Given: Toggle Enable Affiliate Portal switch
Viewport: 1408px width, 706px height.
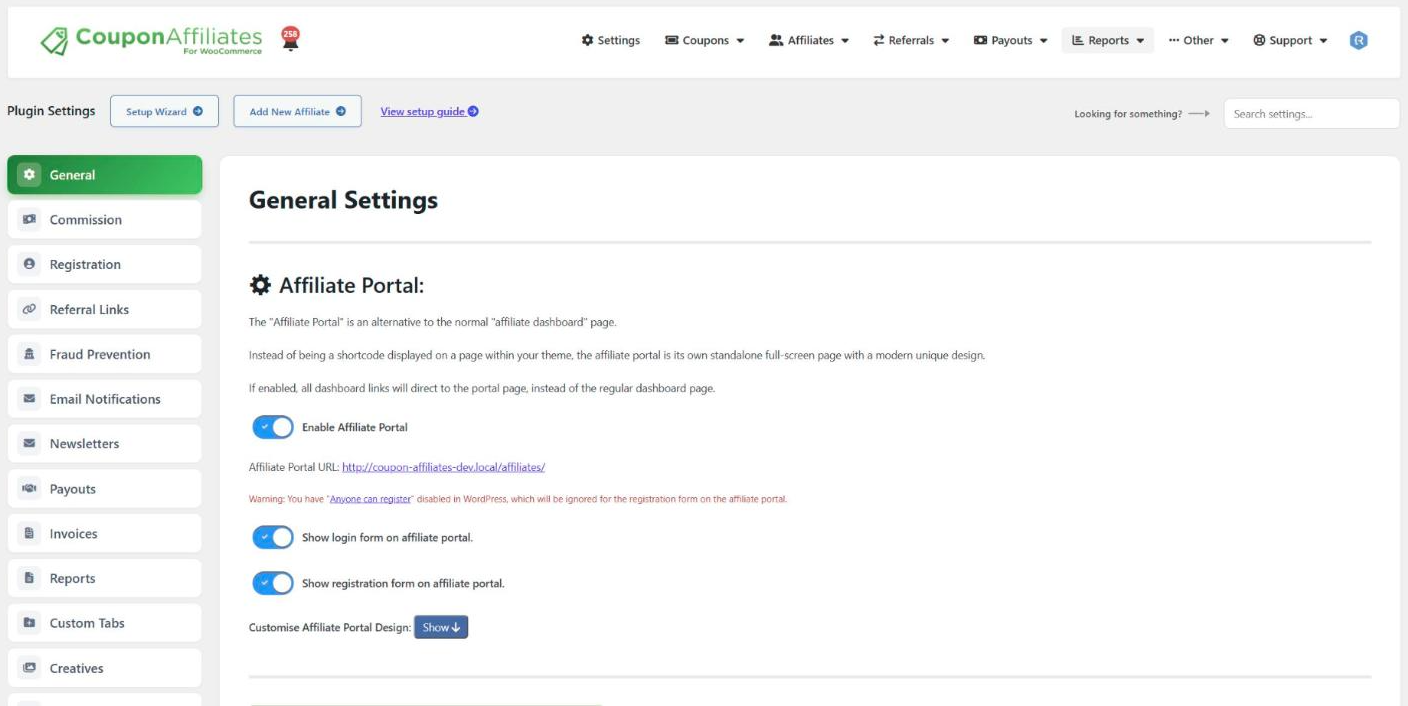Looking at the screenshot, I should 273,427.
